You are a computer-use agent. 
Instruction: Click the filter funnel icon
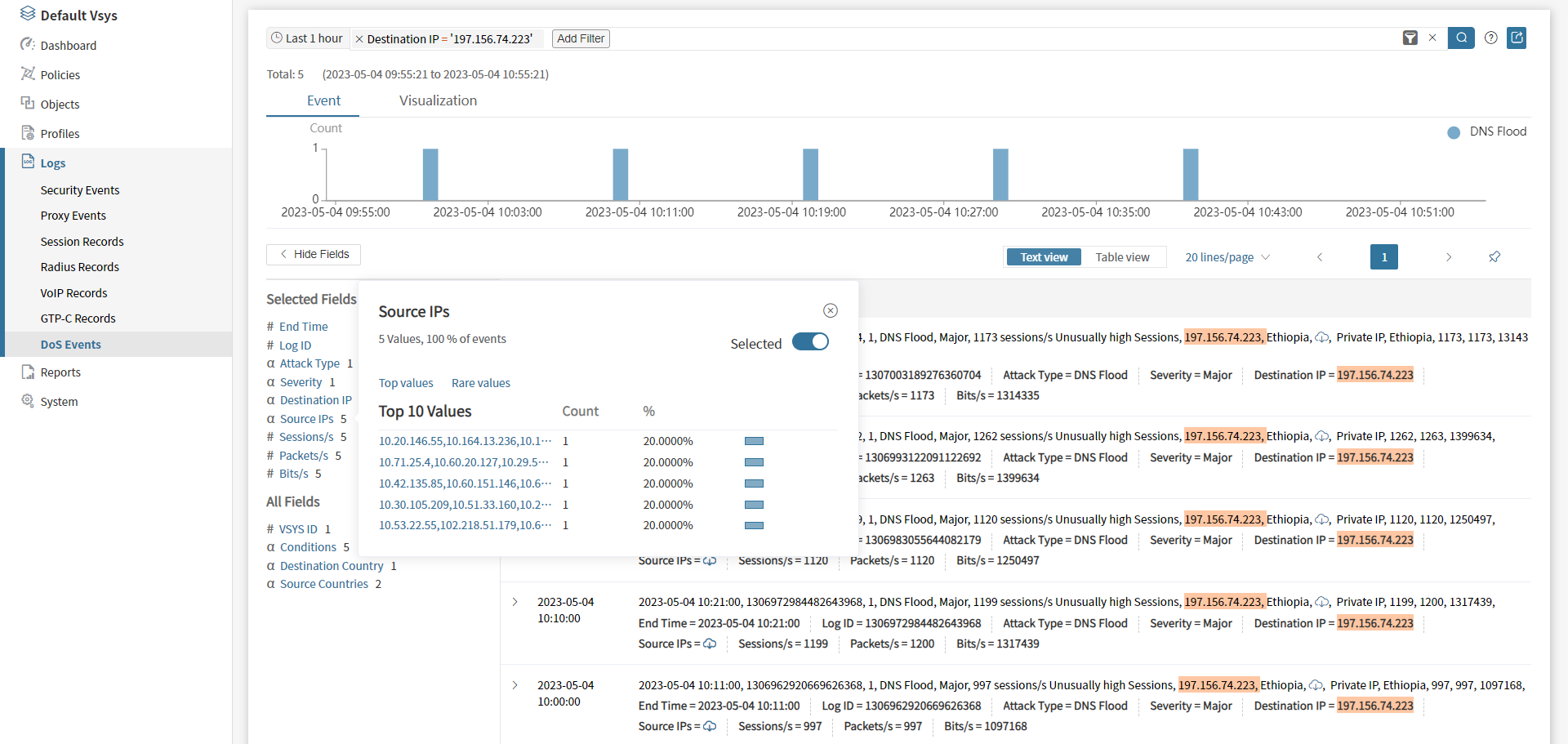click(x=1410, y=38)
